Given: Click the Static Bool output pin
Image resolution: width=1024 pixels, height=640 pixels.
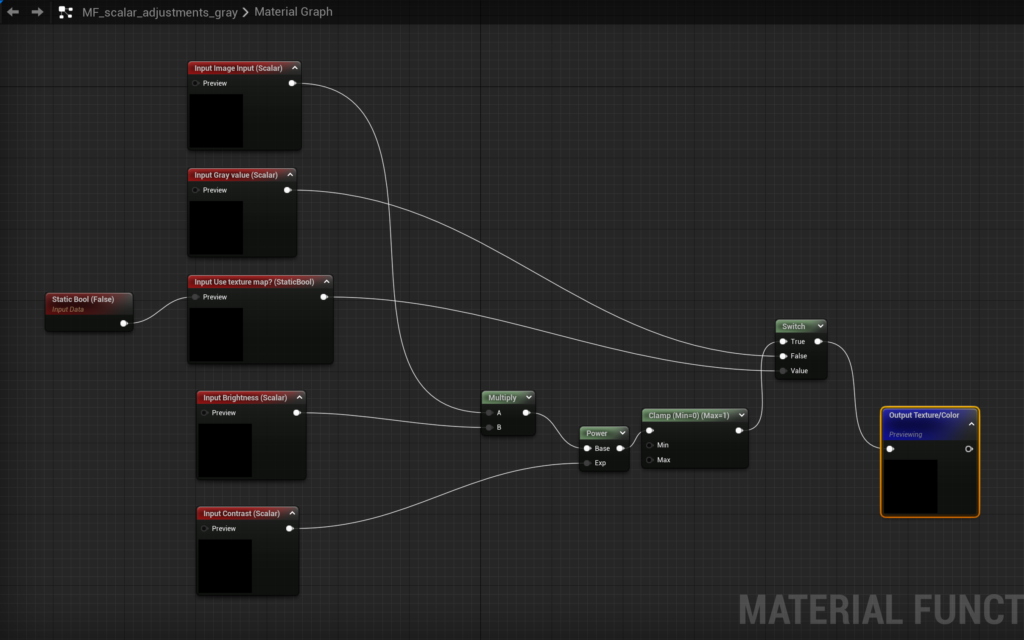Looking at the screenshot, I should pos(123,323).
